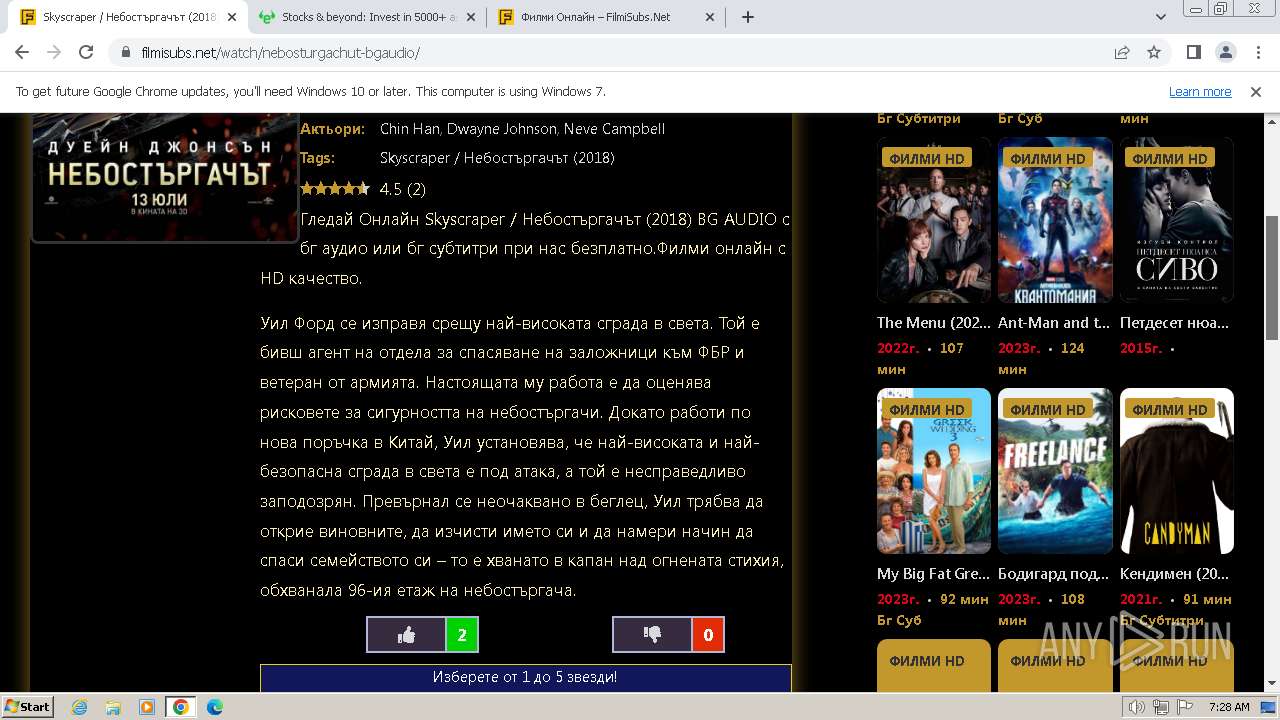
Task: Open the Windows Start menu
Action: (x=28, y=706)
